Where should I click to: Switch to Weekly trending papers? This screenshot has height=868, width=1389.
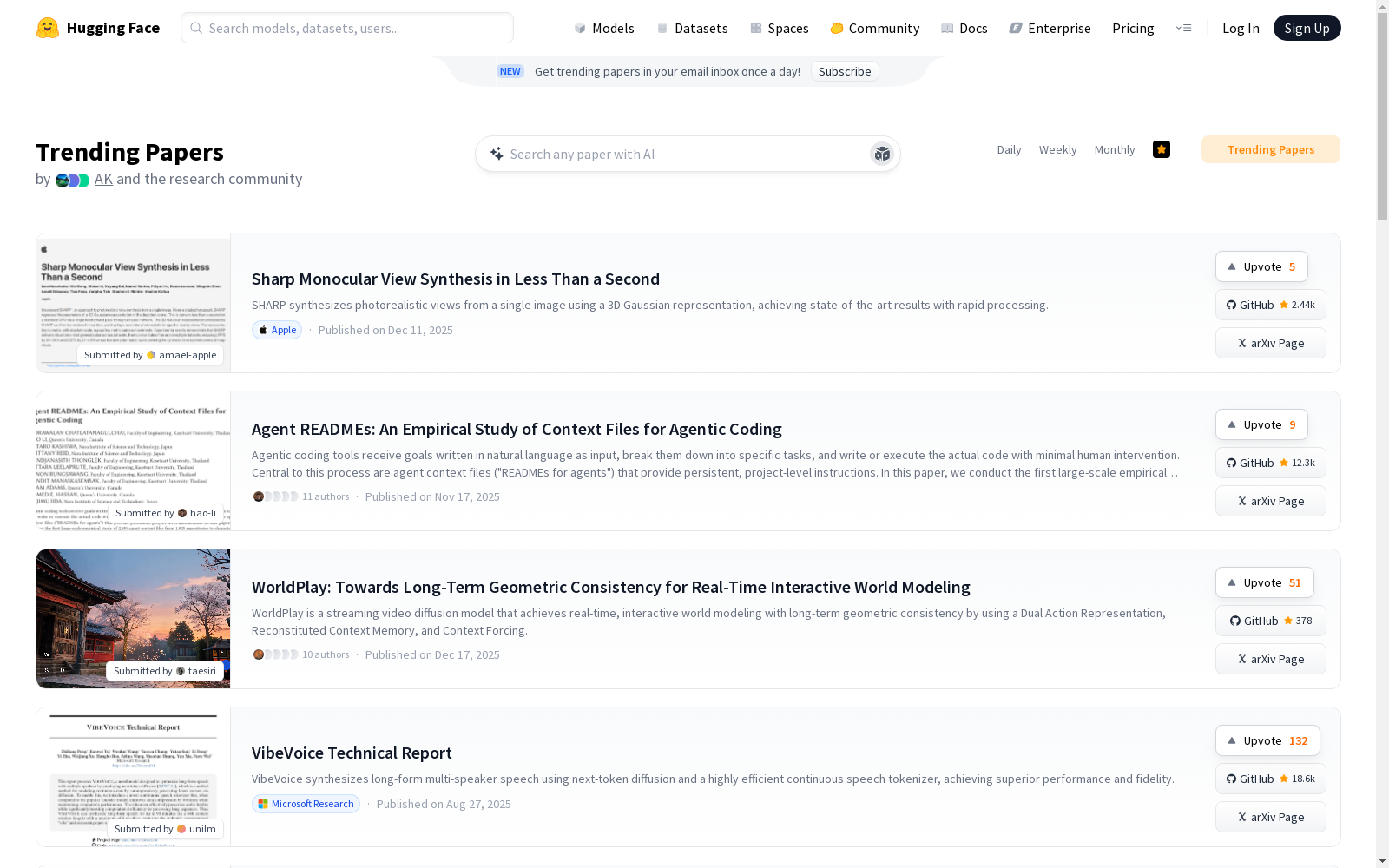[x=1057, y=149]
